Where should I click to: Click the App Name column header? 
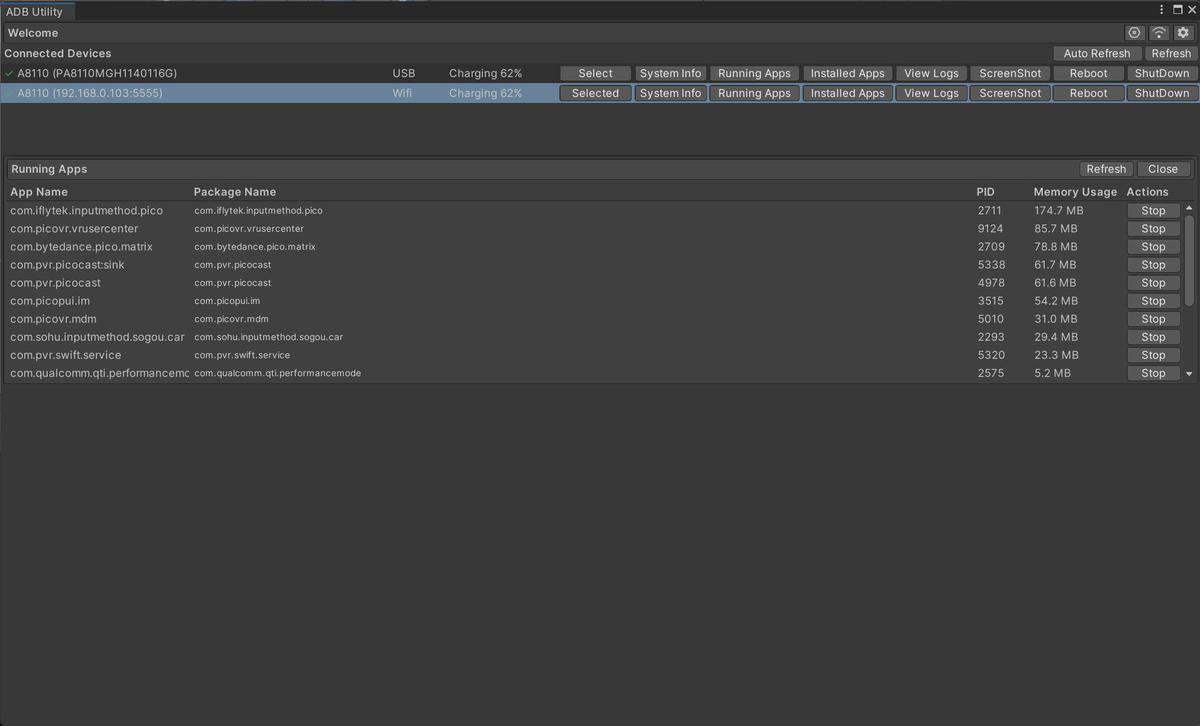coord(39,192)
